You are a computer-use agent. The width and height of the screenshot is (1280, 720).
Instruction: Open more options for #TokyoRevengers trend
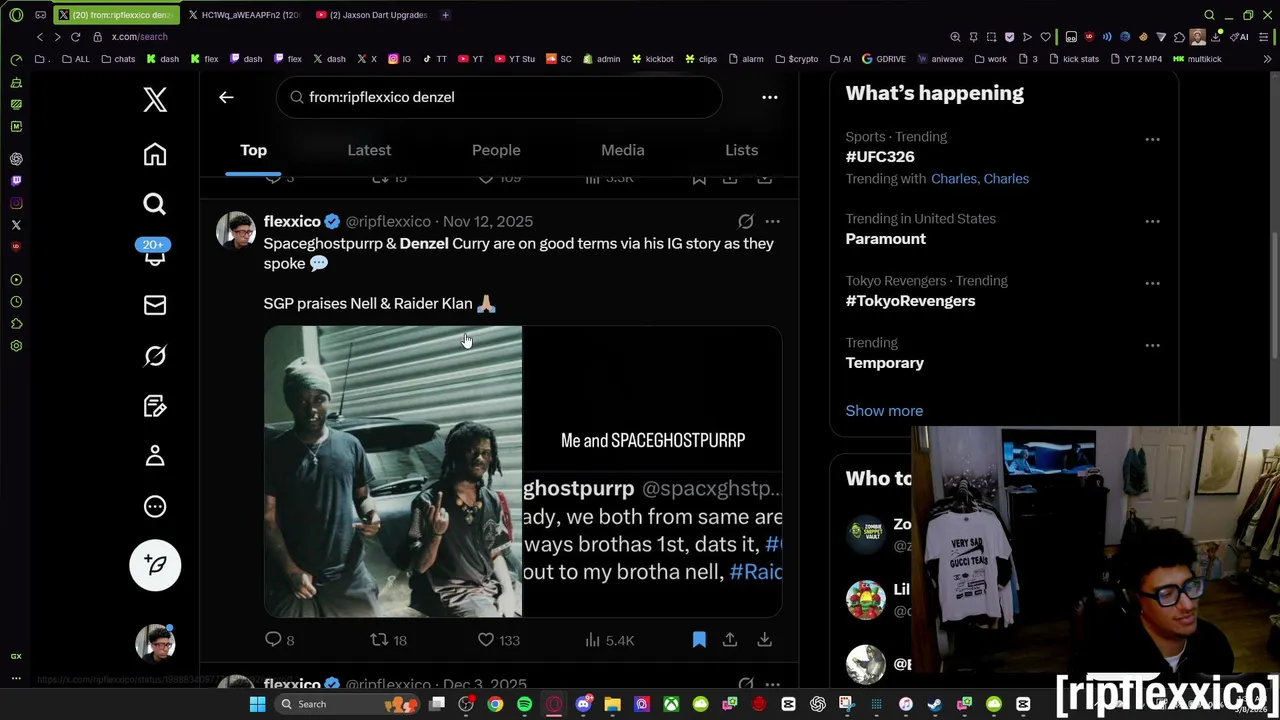click(1152, 284)
